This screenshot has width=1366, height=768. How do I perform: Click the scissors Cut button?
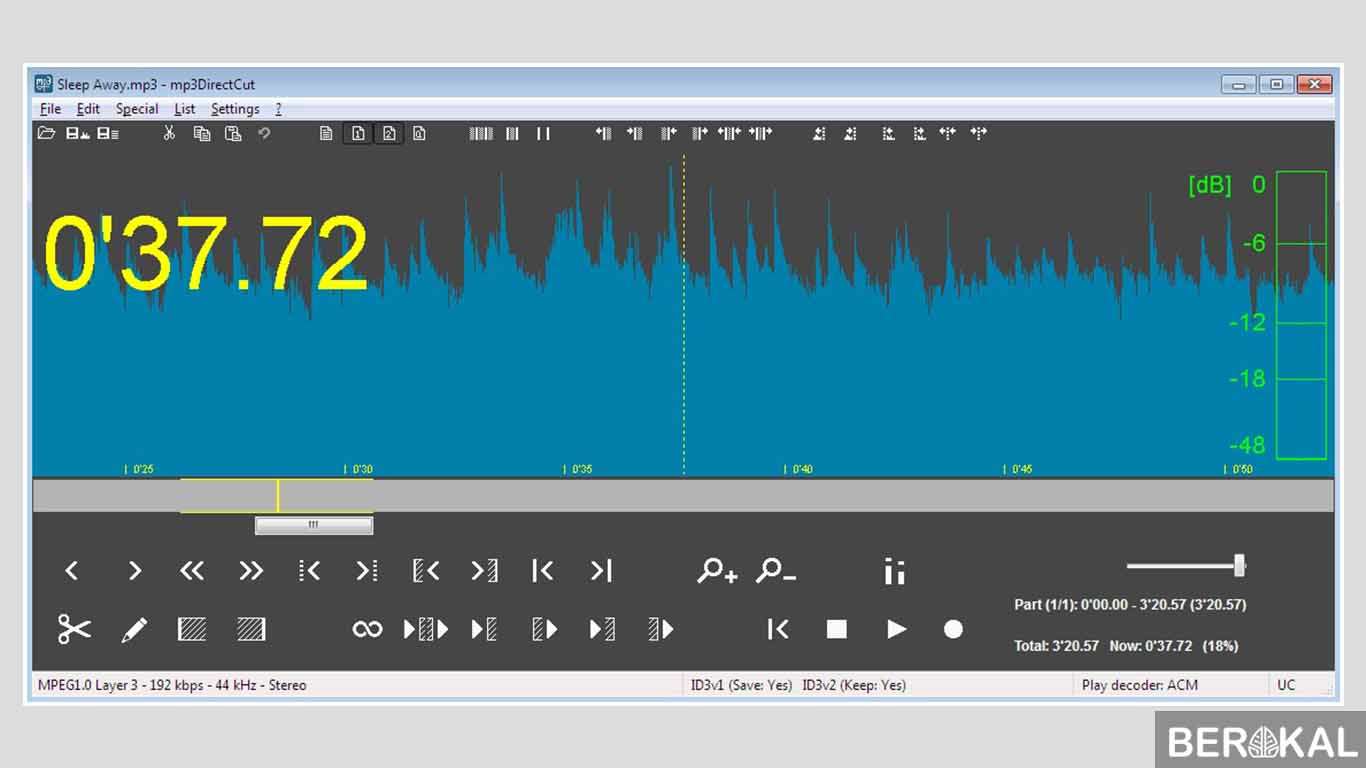point(74,629)
